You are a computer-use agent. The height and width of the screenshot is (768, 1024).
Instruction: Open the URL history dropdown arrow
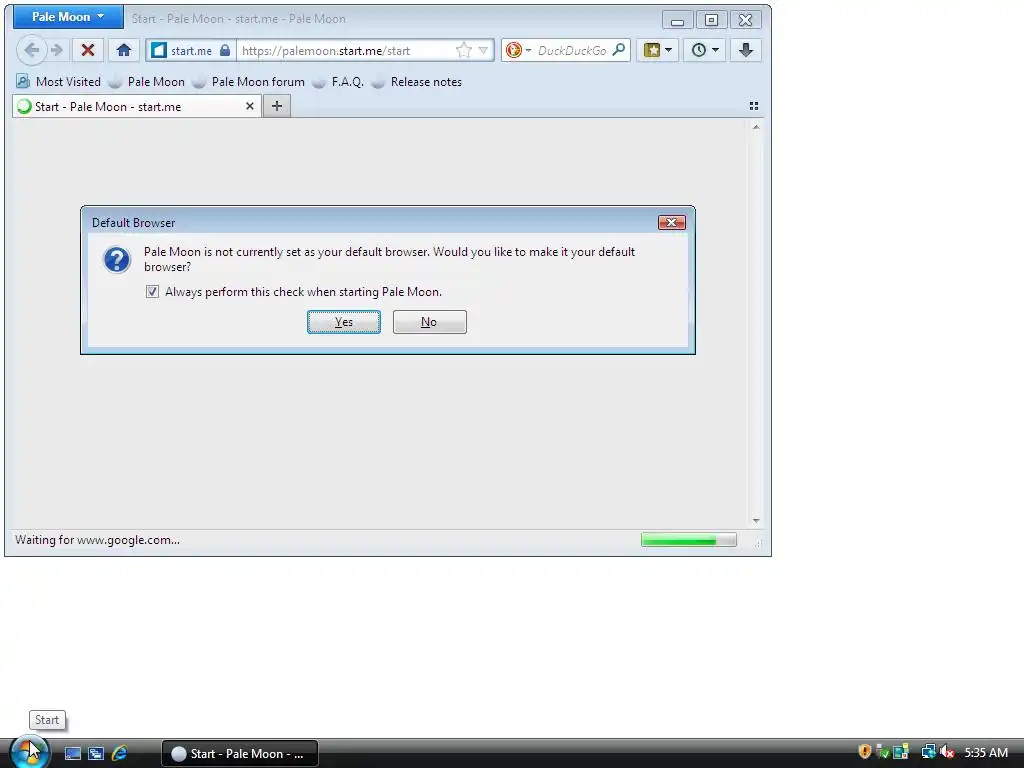(483, 50)
